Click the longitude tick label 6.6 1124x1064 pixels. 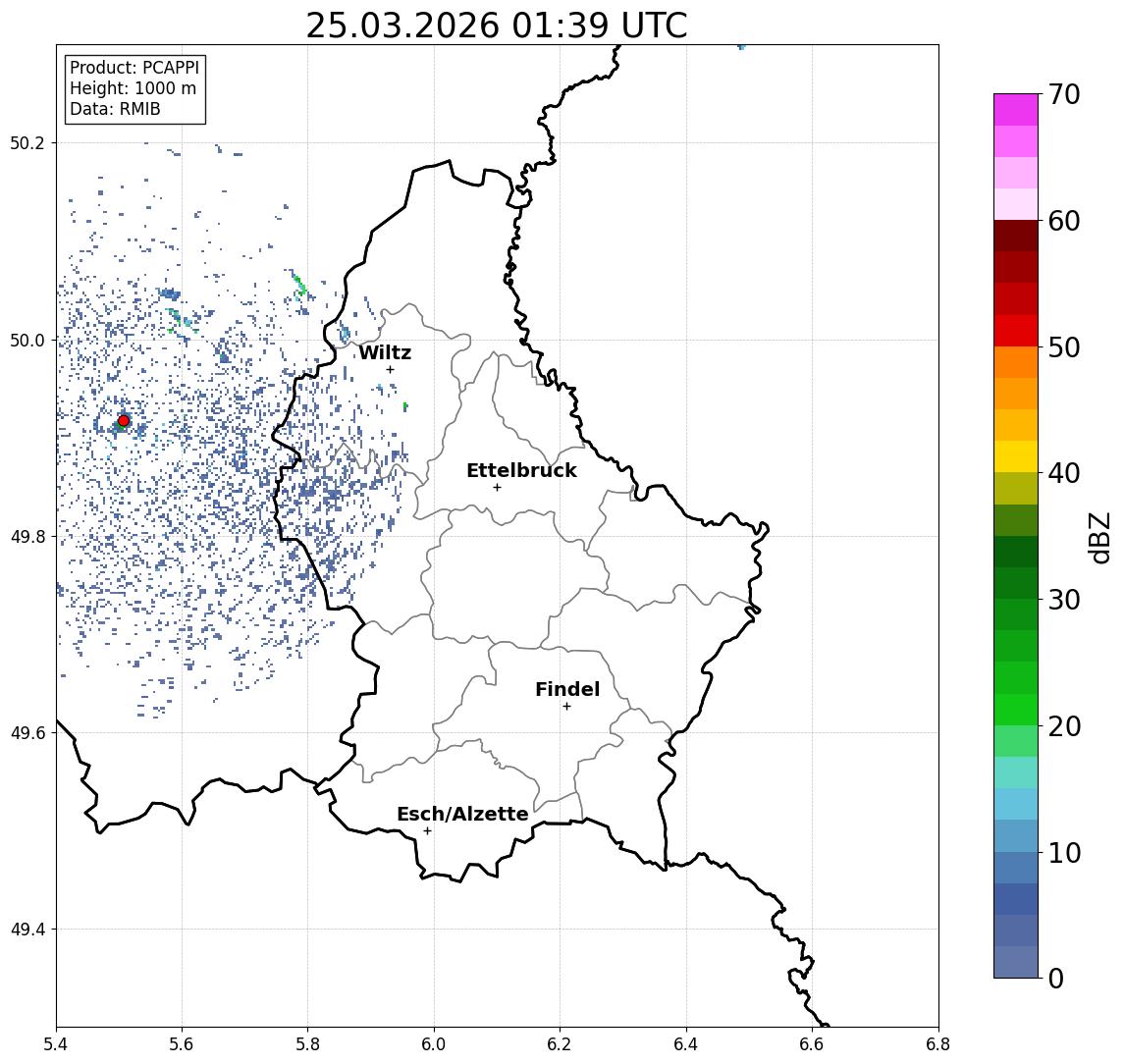[x=812, y=1043]
